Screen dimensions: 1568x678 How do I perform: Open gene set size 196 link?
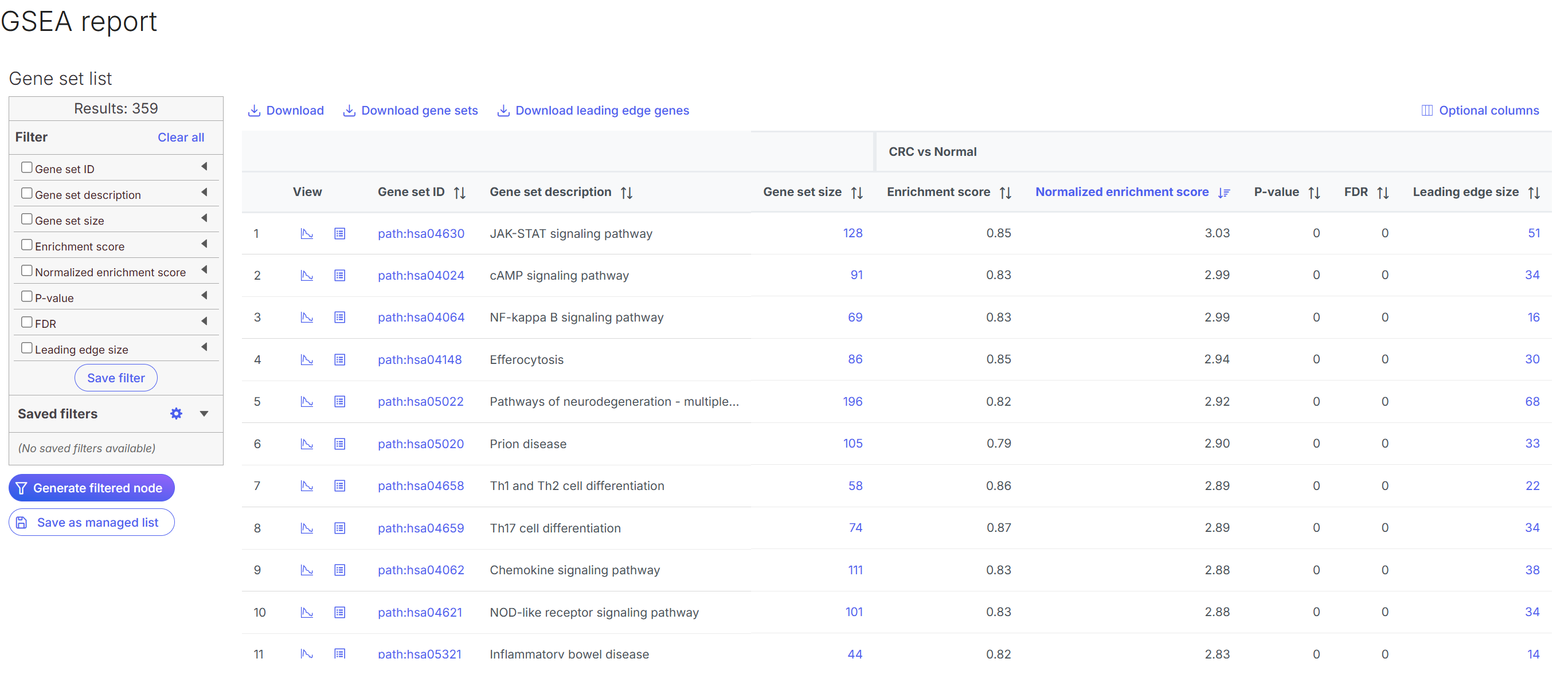(853, 402)
